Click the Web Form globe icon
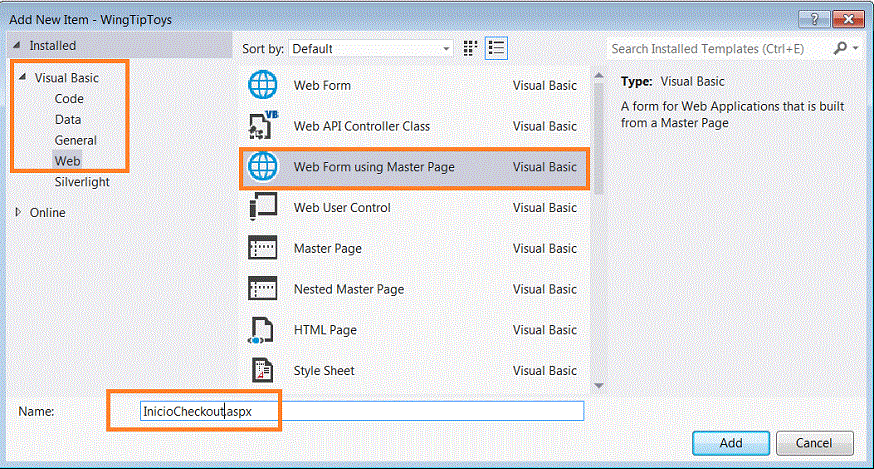 coord(262,86)
